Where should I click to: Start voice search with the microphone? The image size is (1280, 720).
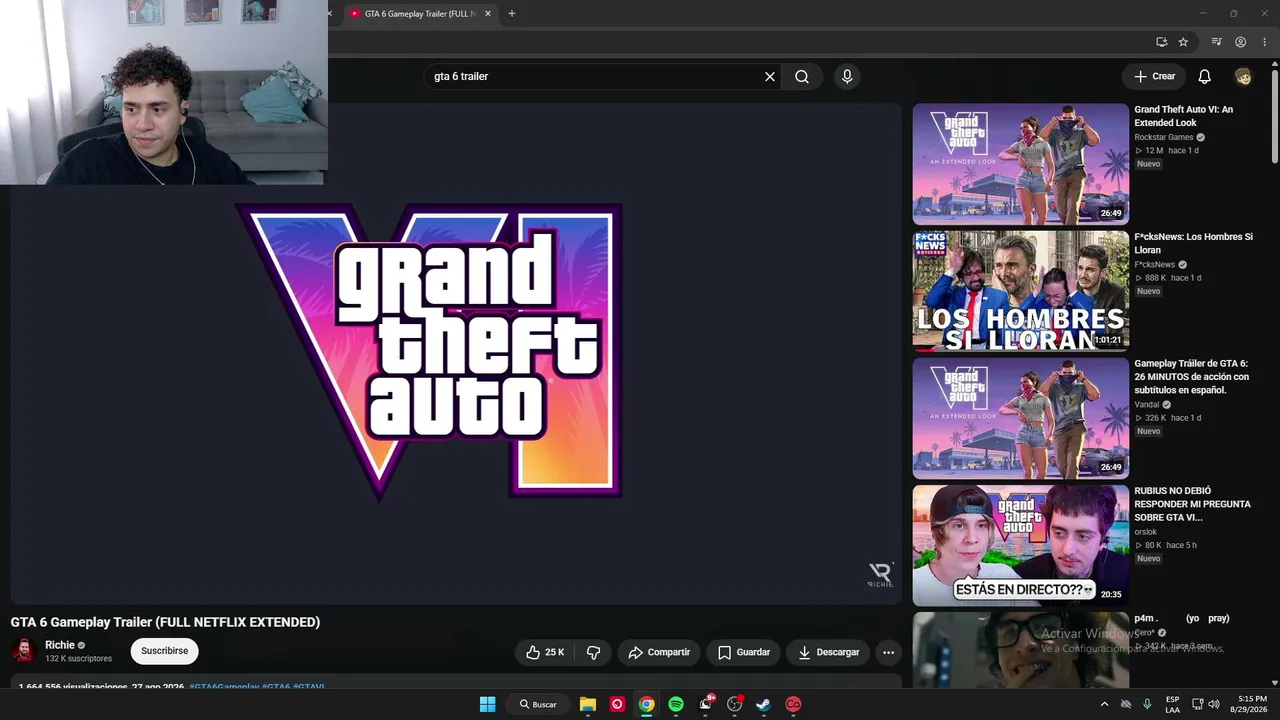pyautogui.click(x=847, y=77)
